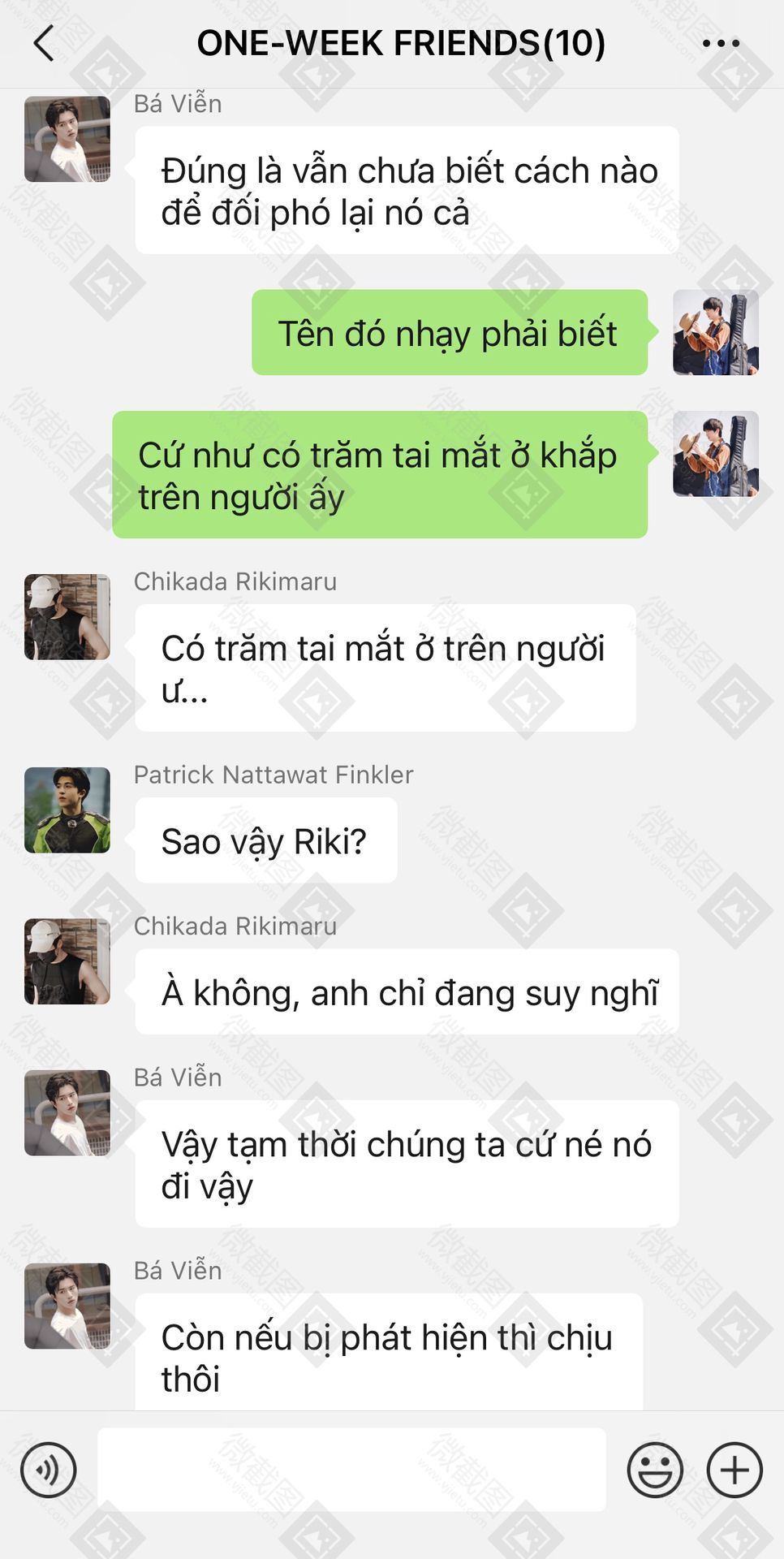Viewport: 784px width, 1559px height.
Task: Tap the 'À không, anh chỉ đang suy nghĩ' message
Action: 407,991
